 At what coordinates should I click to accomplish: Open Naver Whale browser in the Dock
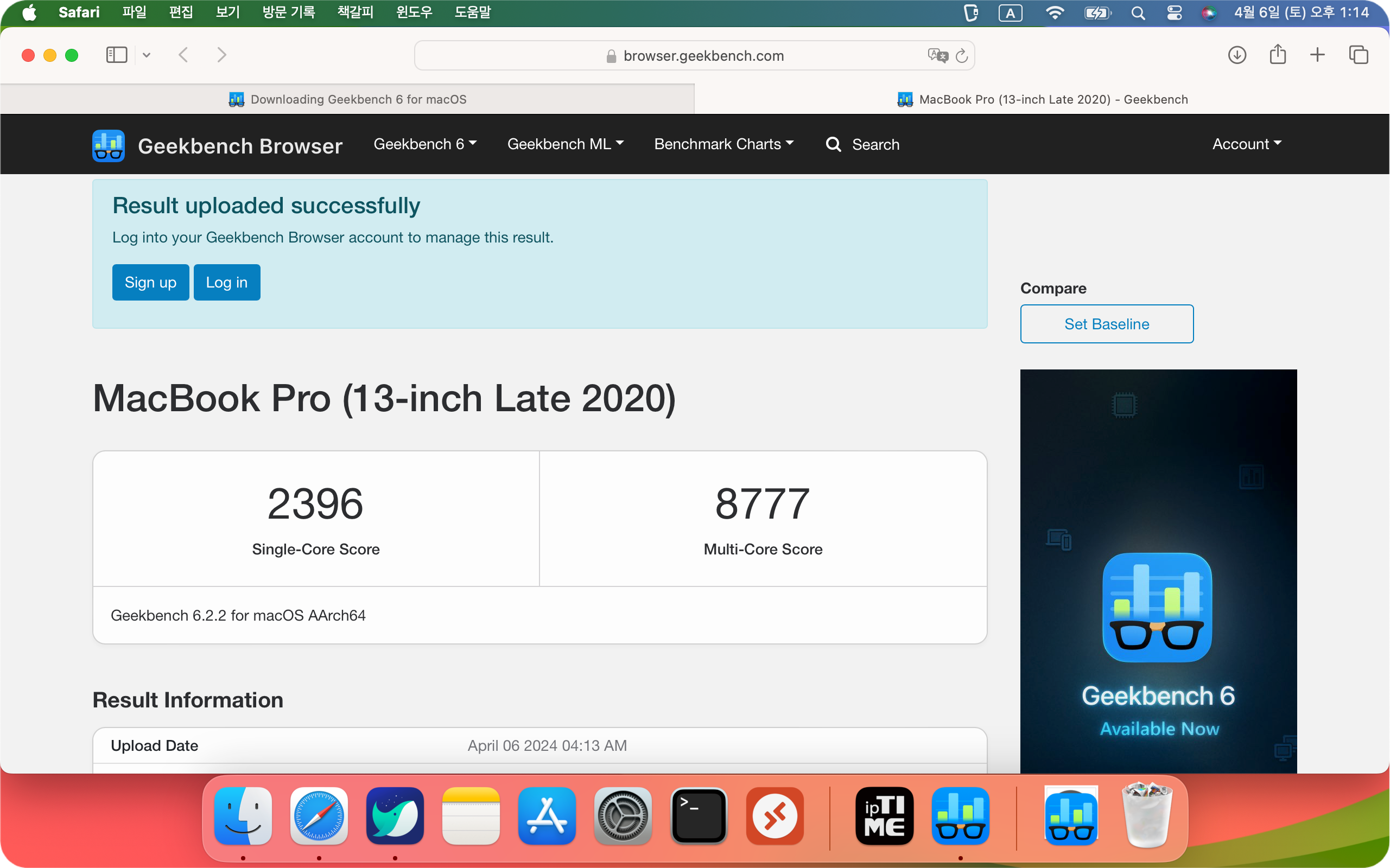pyautogui.click(x=395, y=816)
